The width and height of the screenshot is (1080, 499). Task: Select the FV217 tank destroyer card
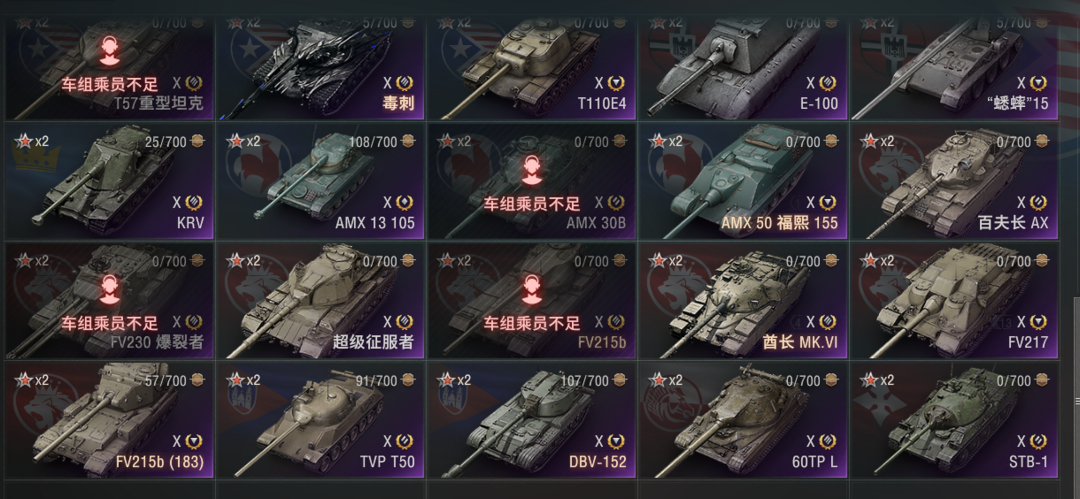tap(954, 301)
